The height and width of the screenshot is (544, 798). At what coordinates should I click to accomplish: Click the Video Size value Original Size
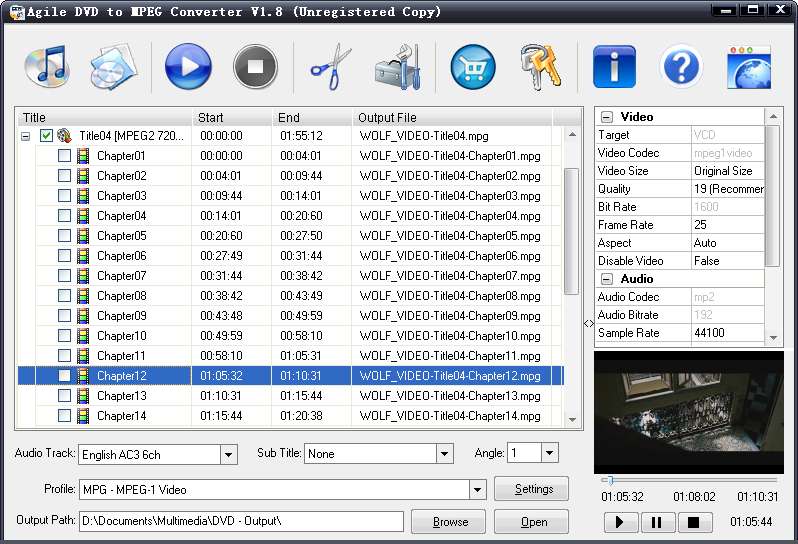[x=728, y=171]
